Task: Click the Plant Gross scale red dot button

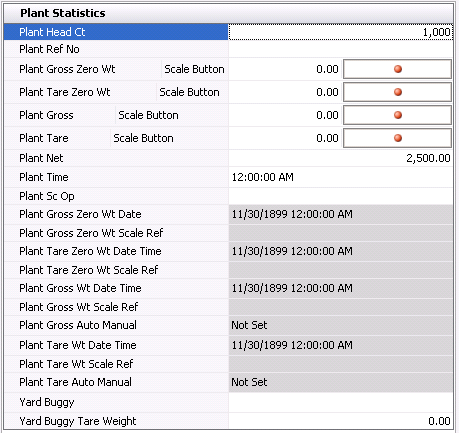Action: 397,115
